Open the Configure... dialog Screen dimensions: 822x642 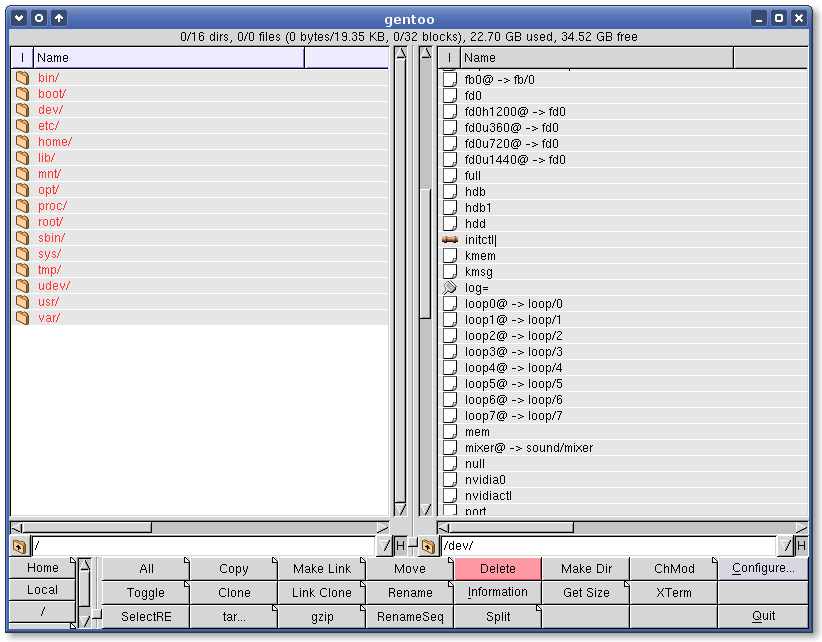763,568
